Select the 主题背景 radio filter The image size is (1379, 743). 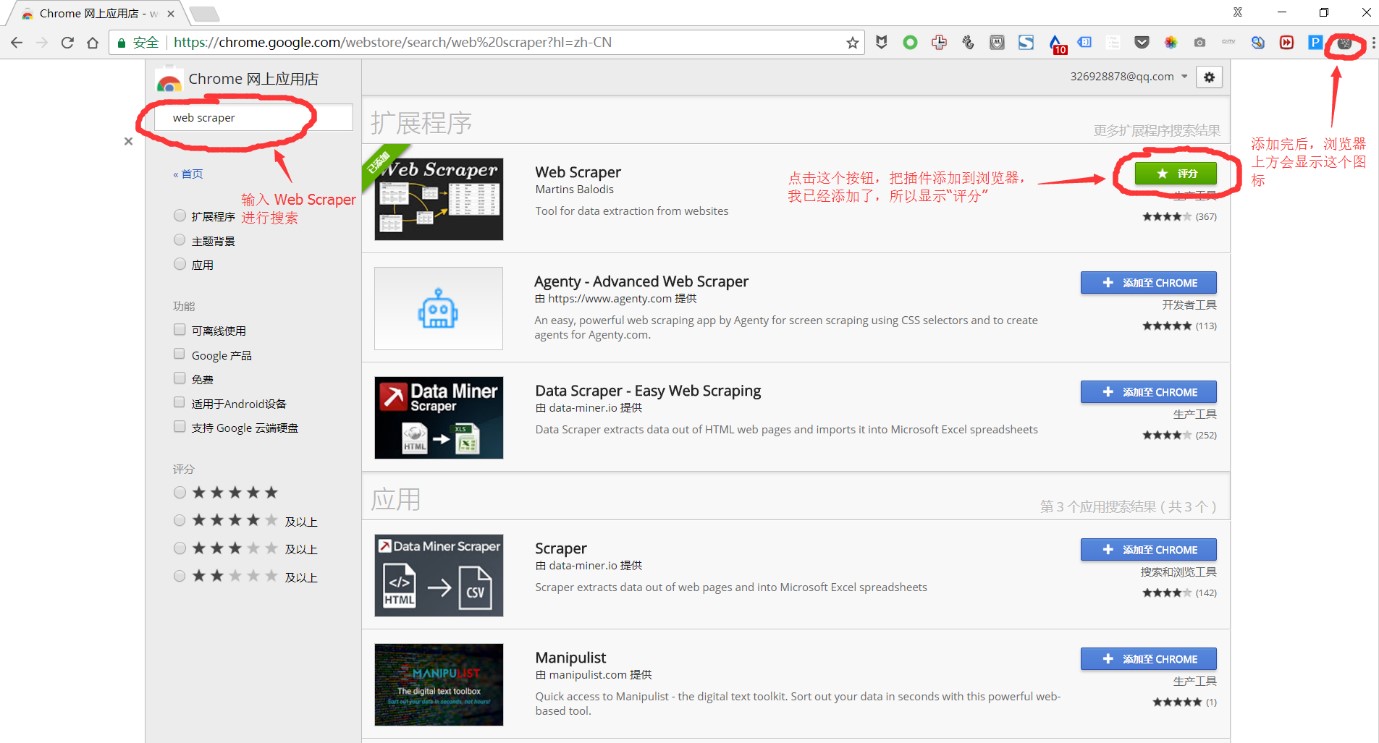[180, 240]
